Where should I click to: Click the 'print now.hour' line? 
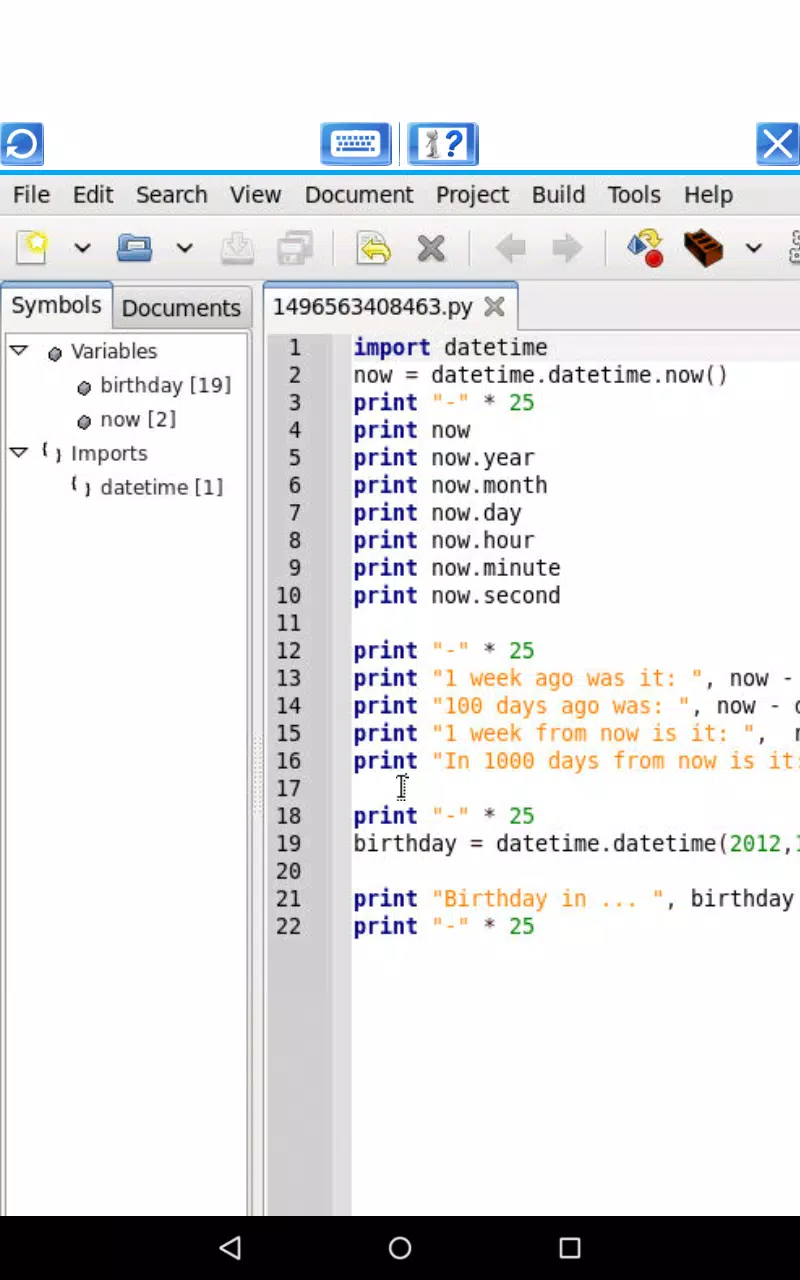(x=444, y=540)
